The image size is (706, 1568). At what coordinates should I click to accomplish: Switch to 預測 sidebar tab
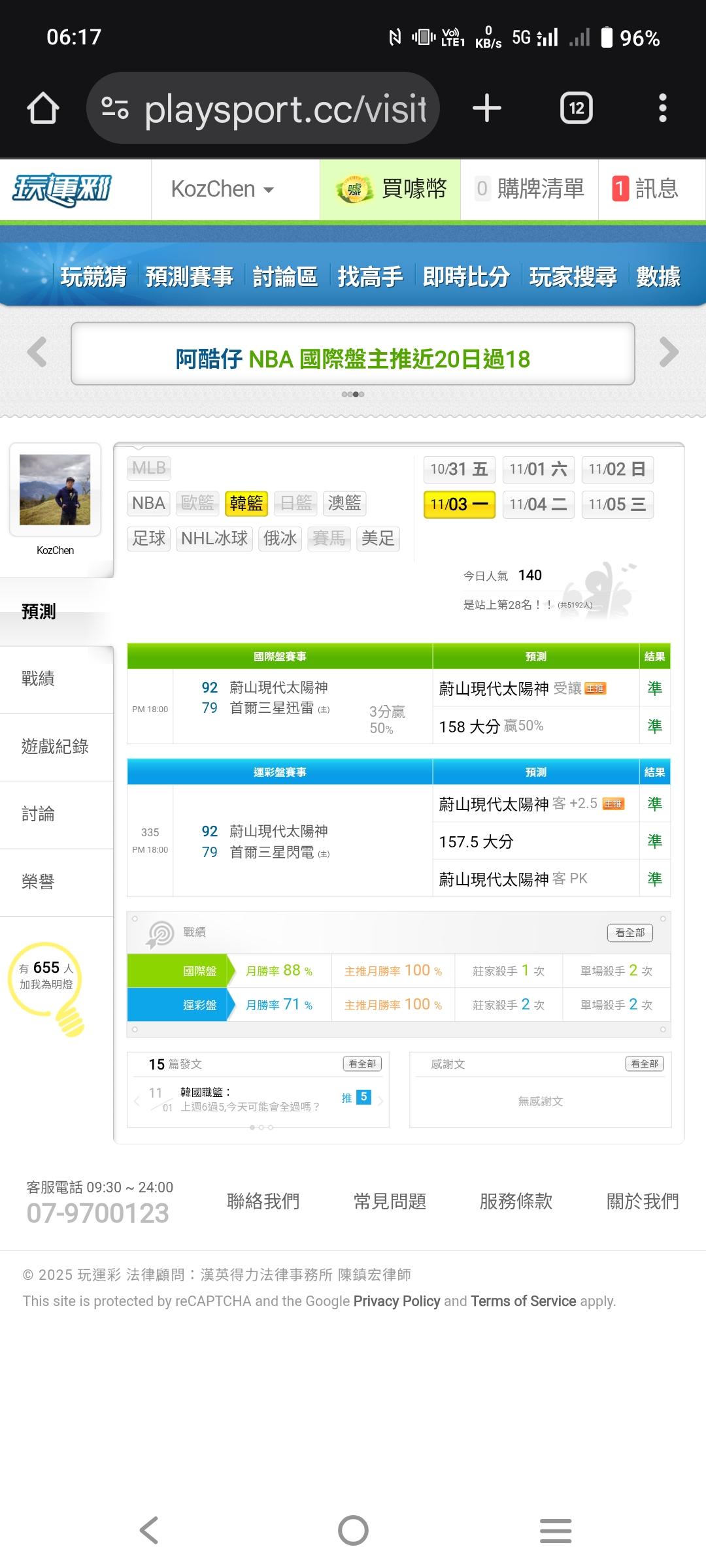(56, 612)
